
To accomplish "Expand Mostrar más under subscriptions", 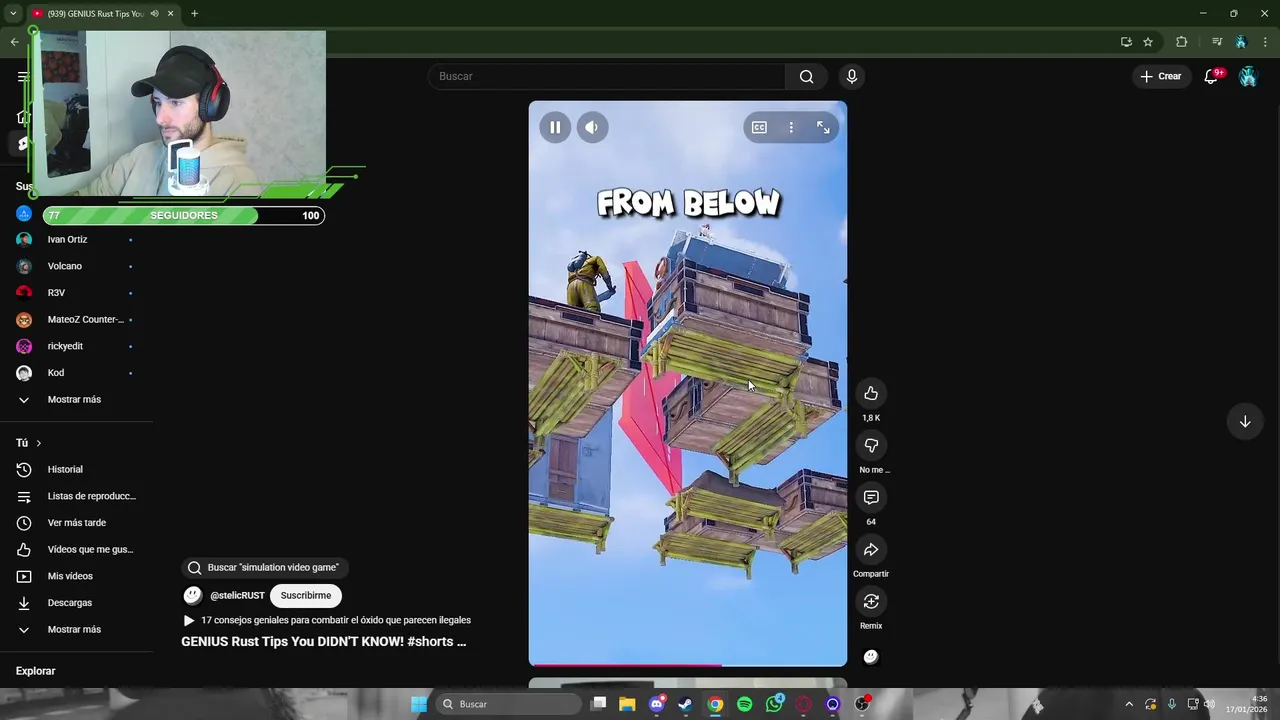I will click(76, 399).
